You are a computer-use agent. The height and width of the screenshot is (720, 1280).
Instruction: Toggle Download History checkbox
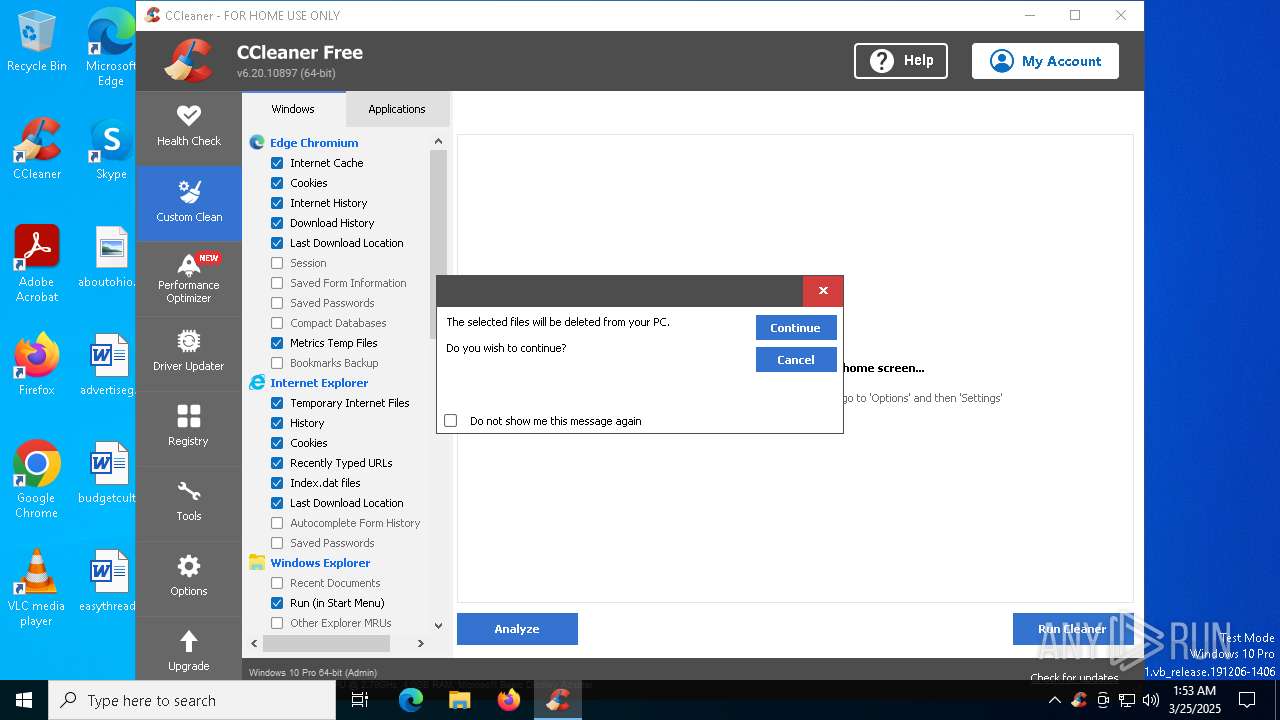[277, 223]
